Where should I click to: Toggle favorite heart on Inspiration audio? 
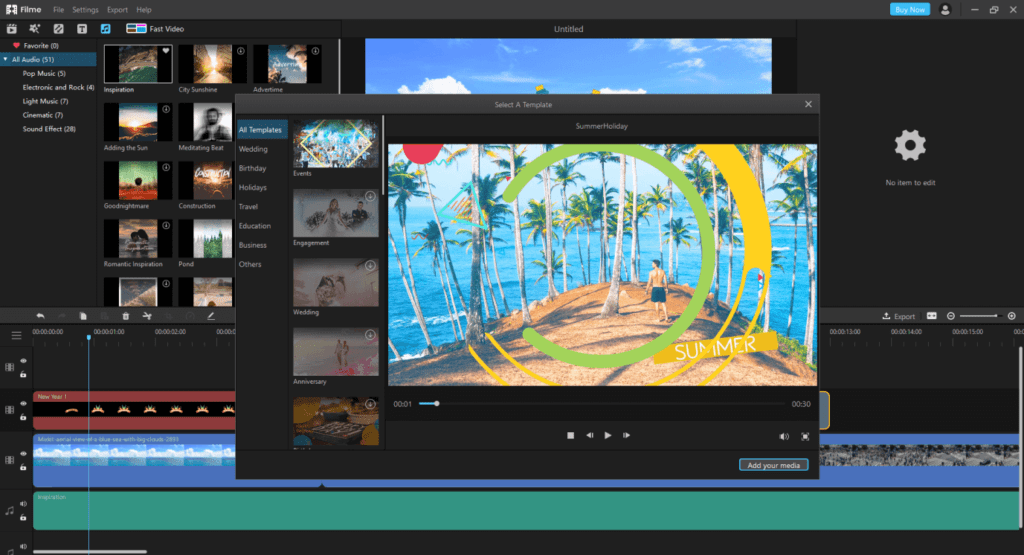[x=167, y=51]
